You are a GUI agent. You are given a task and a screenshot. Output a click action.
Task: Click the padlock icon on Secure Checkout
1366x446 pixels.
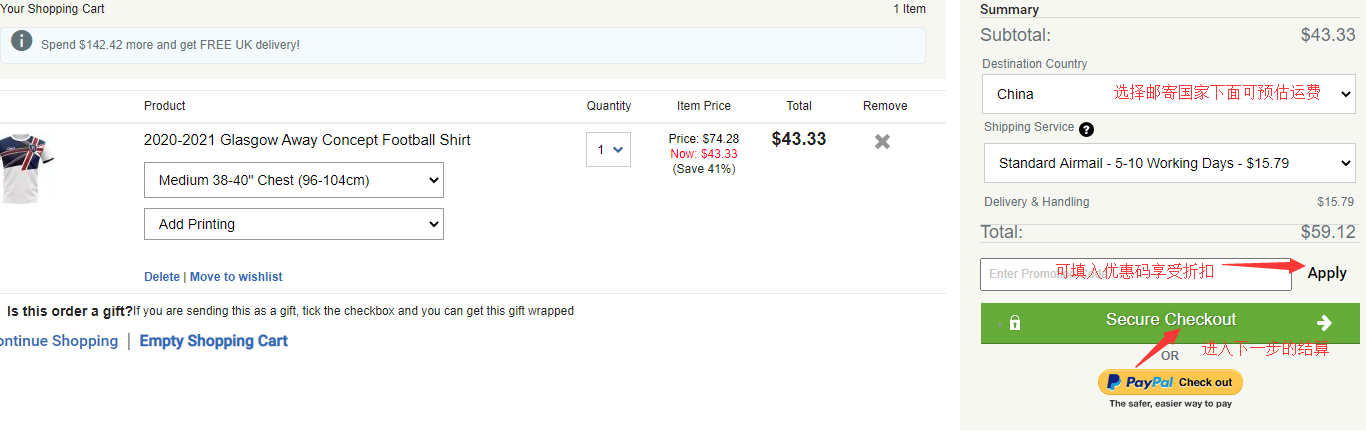[x=1015, y=323]
